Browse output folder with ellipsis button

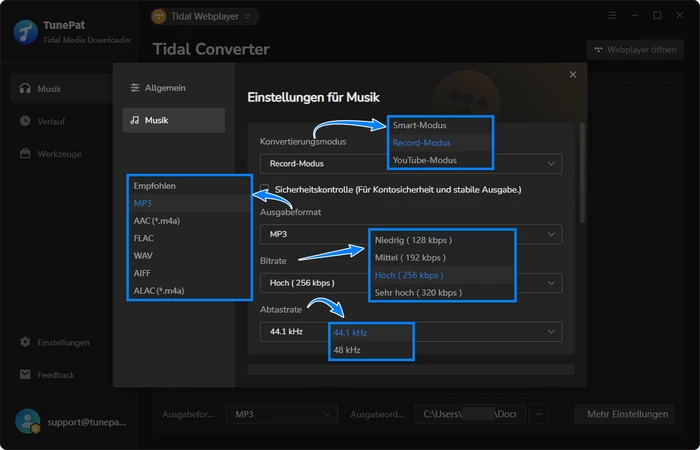(539, 414)
